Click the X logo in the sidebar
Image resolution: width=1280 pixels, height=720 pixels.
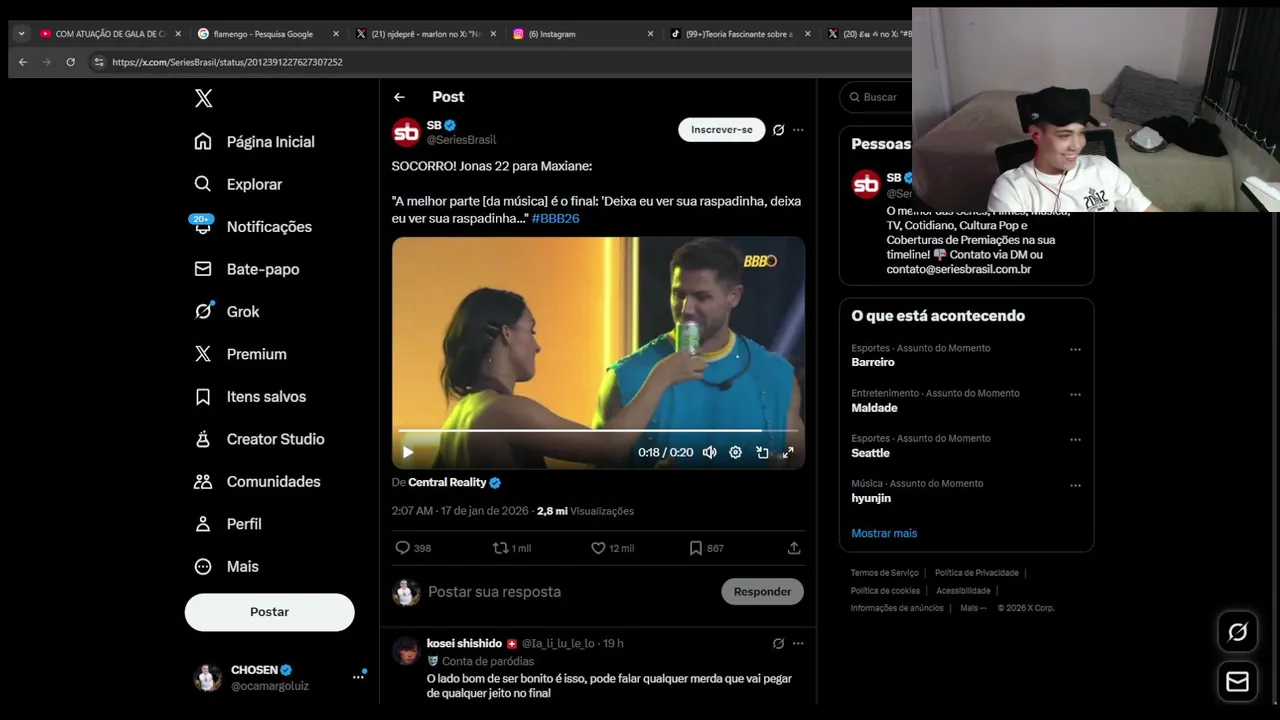click(x=203, y=98)
